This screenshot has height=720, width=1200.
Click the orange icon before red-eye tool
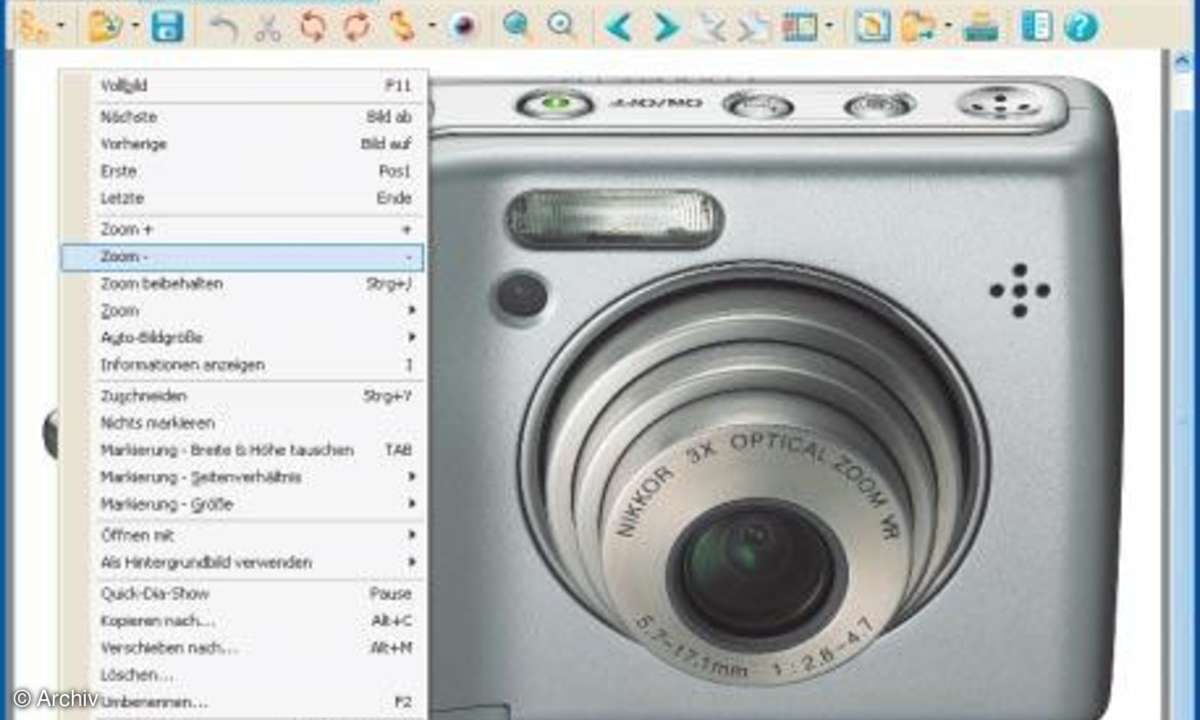tap(402, 26)
